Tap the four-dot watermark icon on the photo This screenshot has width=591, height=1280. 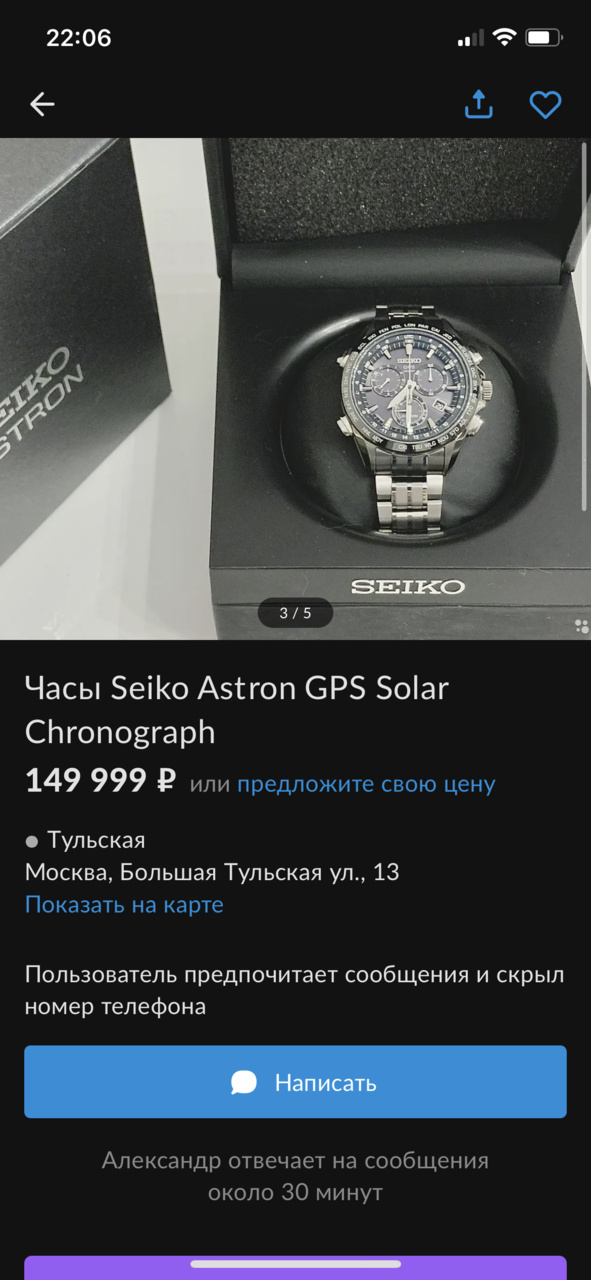point(581,627)
